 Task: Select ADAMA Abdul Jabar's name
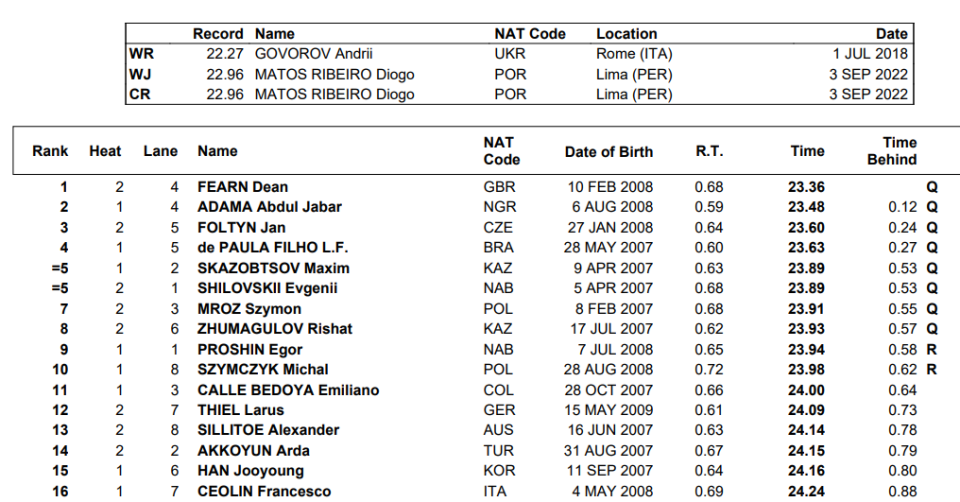[x=269, y=207]
